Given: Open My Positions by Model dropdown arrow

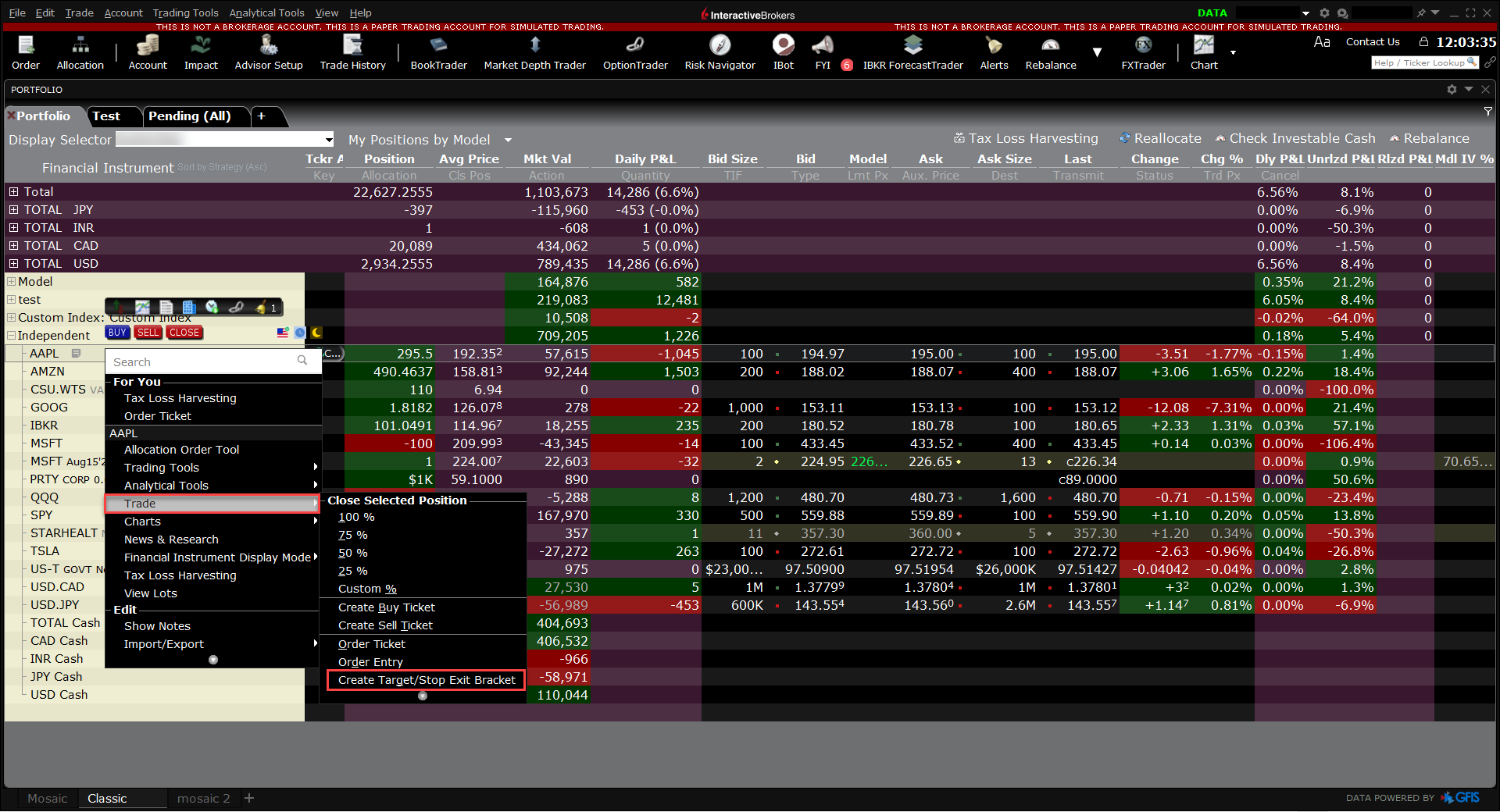Looking at the screenshot, I should (x=508, y=140).
